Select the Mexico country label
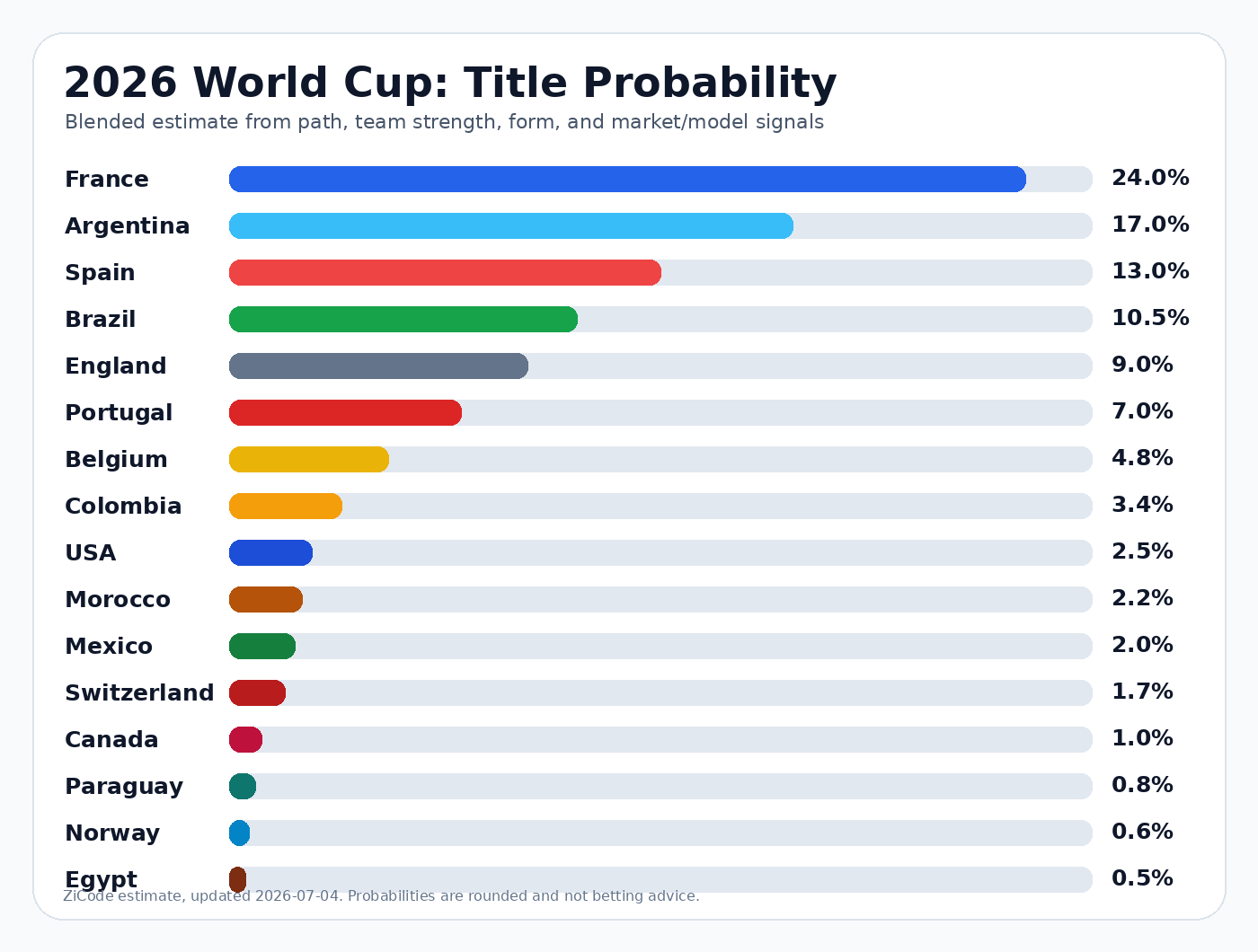The image size is (1258, 952). click(x=109, y=646)
